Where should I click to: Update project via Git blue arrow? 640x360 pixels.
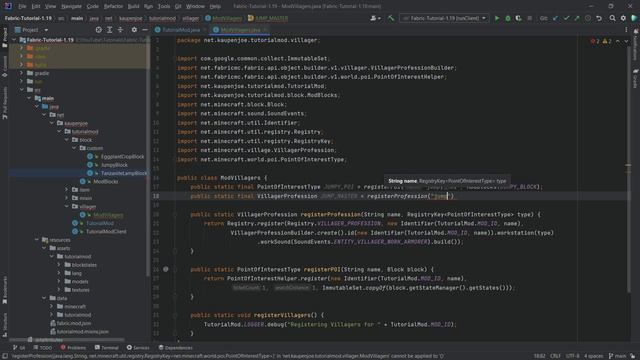coord(556,18)
